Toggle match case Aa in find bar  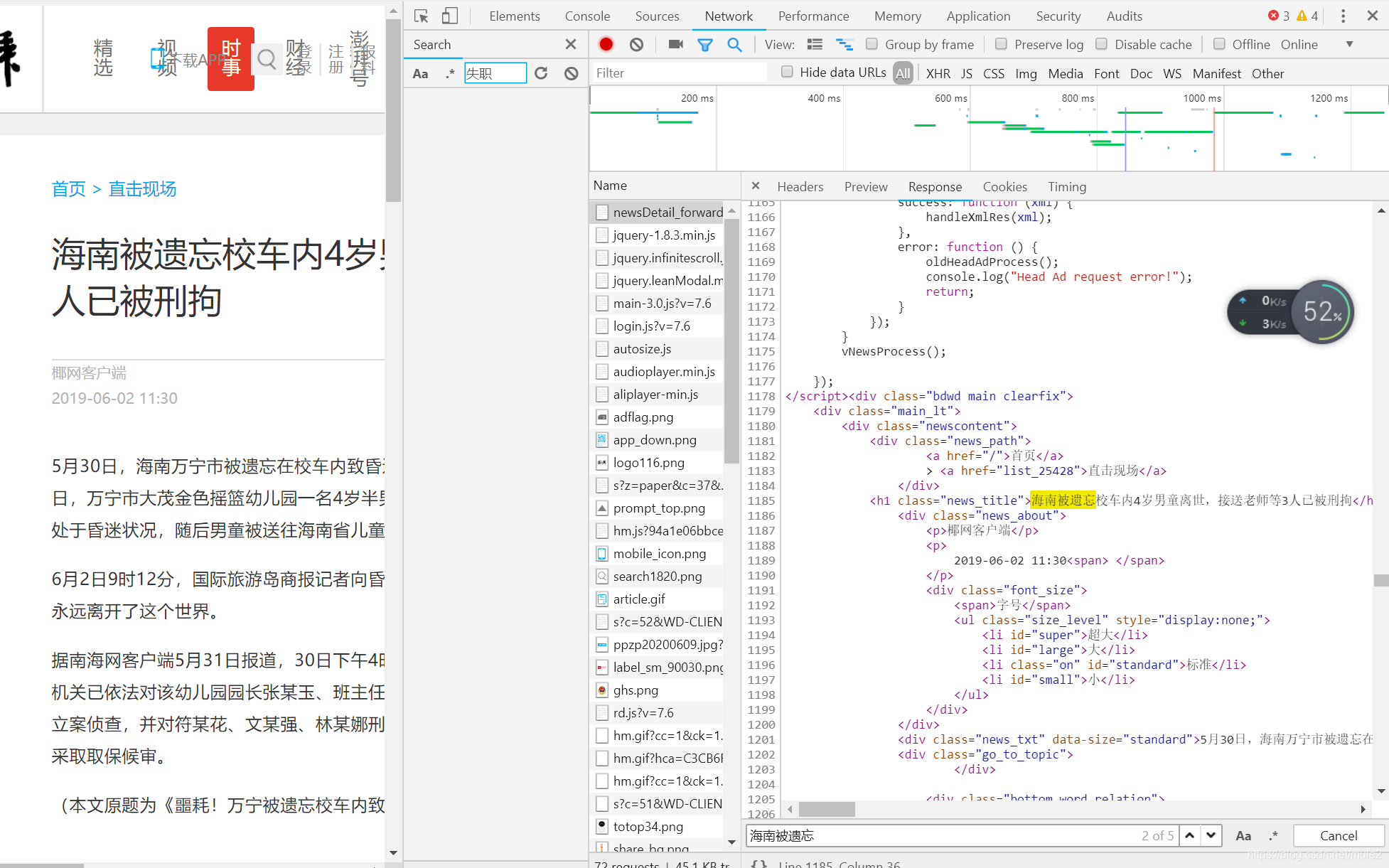point(1243,836)
